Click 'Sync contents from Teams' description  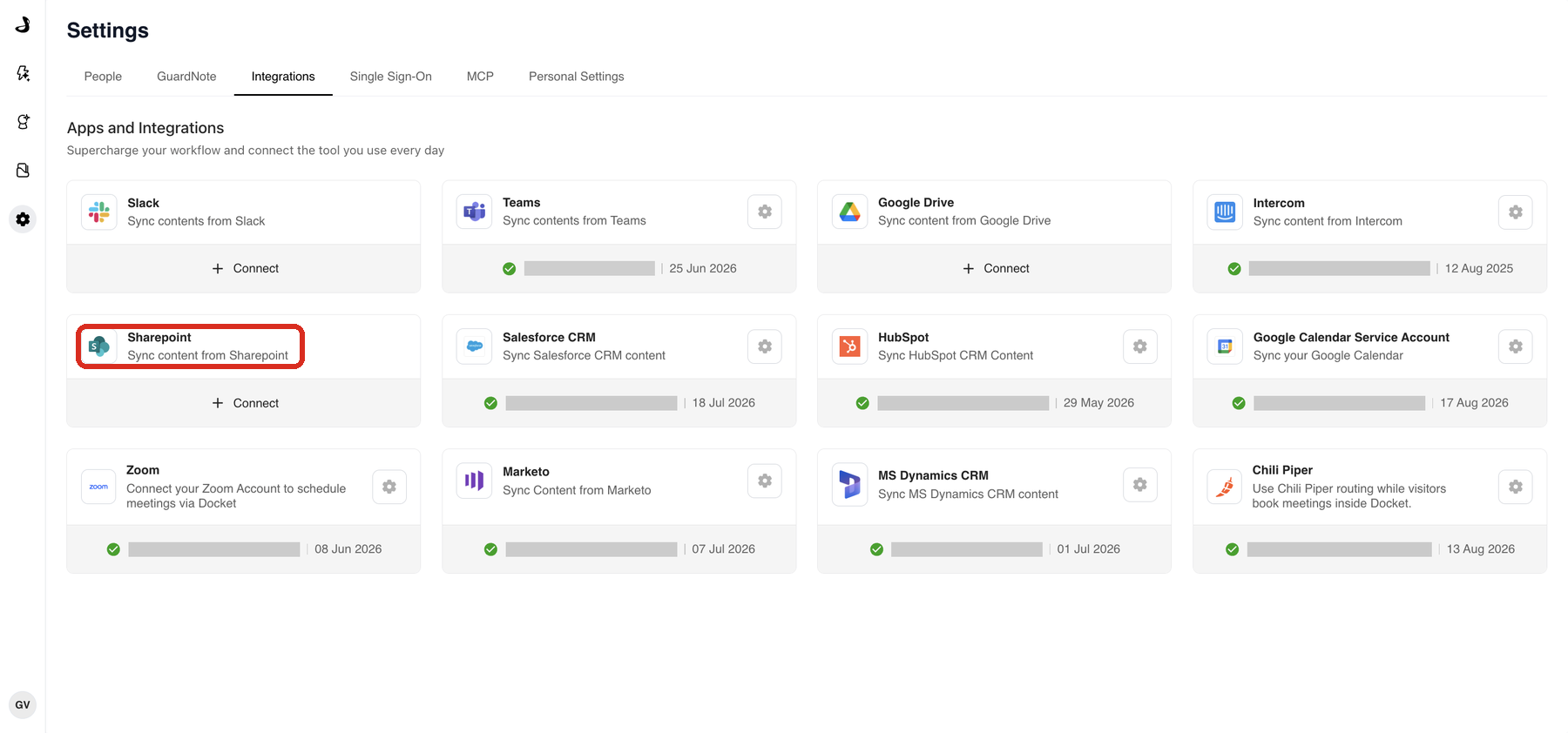574,220
